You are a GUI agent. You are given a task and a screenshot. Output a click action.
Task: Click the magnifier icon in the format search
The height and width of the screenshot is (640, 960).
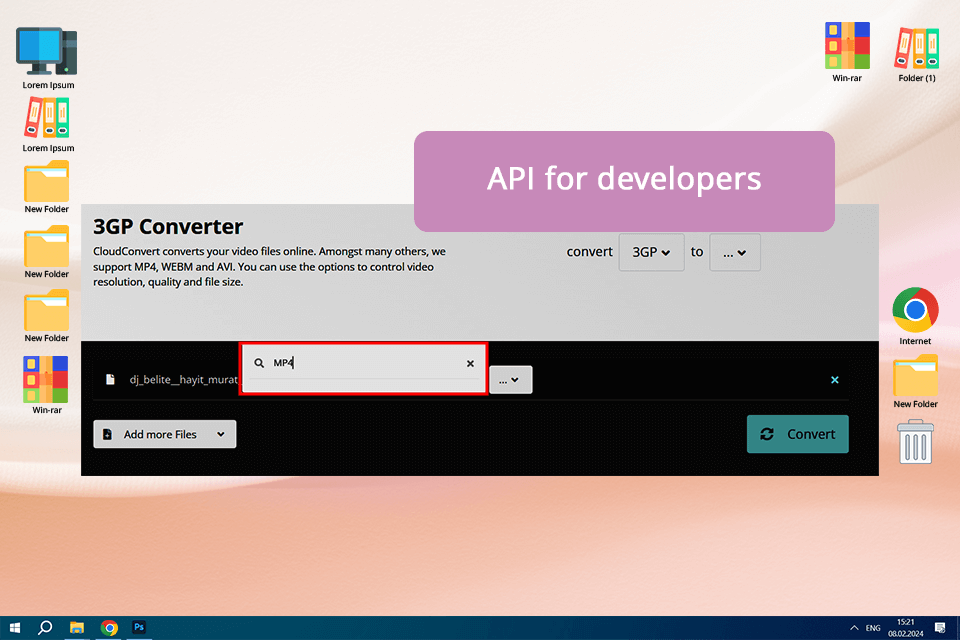[259, 363]
